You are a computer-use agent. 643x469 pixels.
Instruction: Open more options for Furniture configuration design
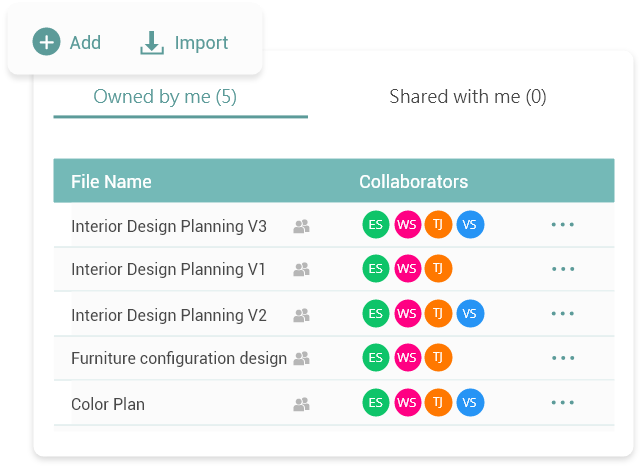click(x=563, y=358)
